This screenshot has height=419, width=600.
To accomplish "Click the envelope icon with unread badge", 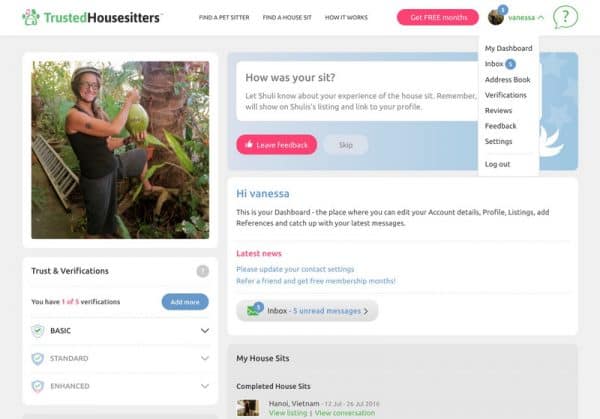I will click(x=254, y=309).
